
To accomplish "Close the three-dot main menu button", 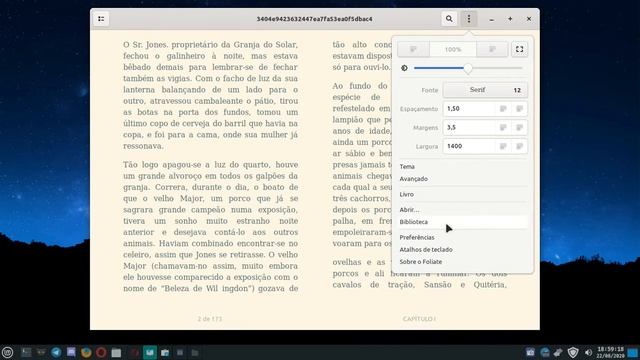I will [469, 19].
